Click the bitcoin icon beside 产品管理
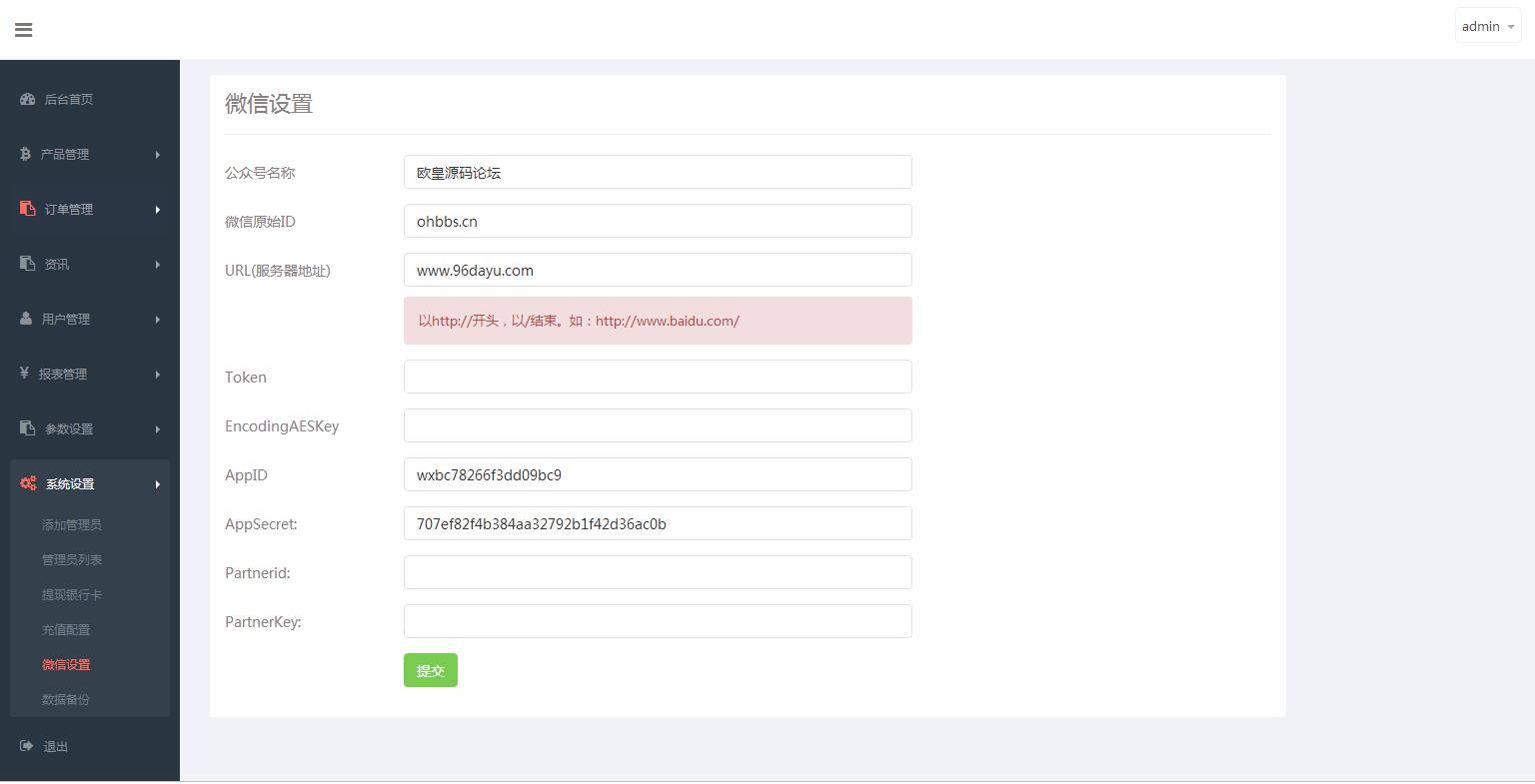This screenshot has height=784, width=1535. [25, 154]
